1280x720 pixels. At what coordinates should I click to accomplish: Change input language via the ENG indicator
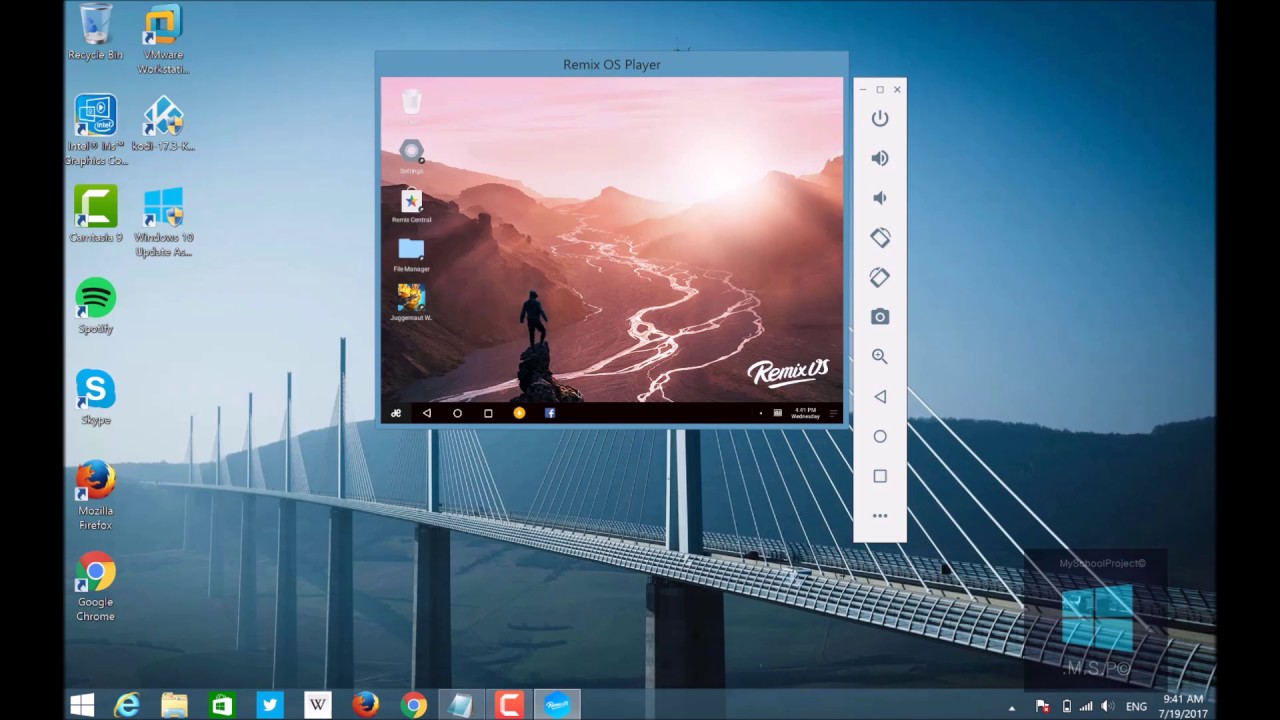point(1137,707)
